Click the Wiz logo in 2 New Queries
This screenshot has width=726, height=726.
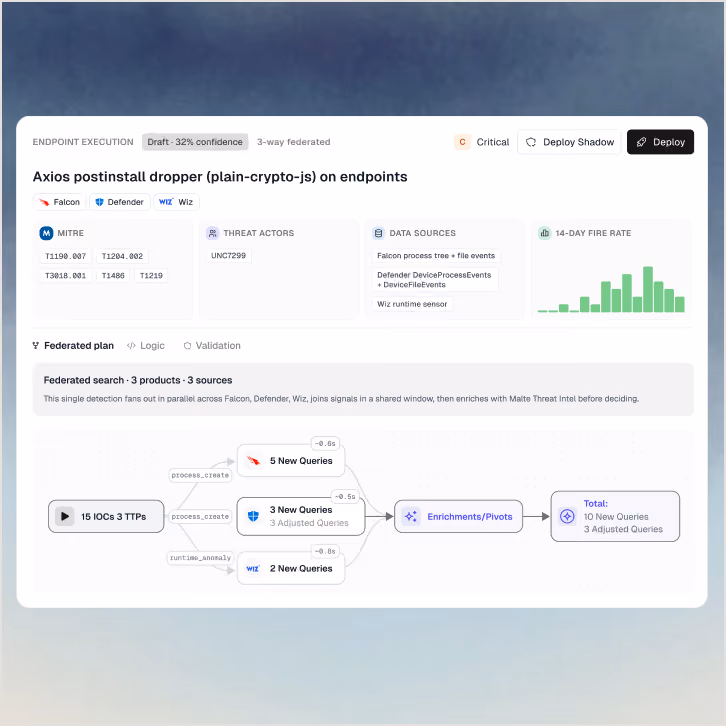[253, 569]
